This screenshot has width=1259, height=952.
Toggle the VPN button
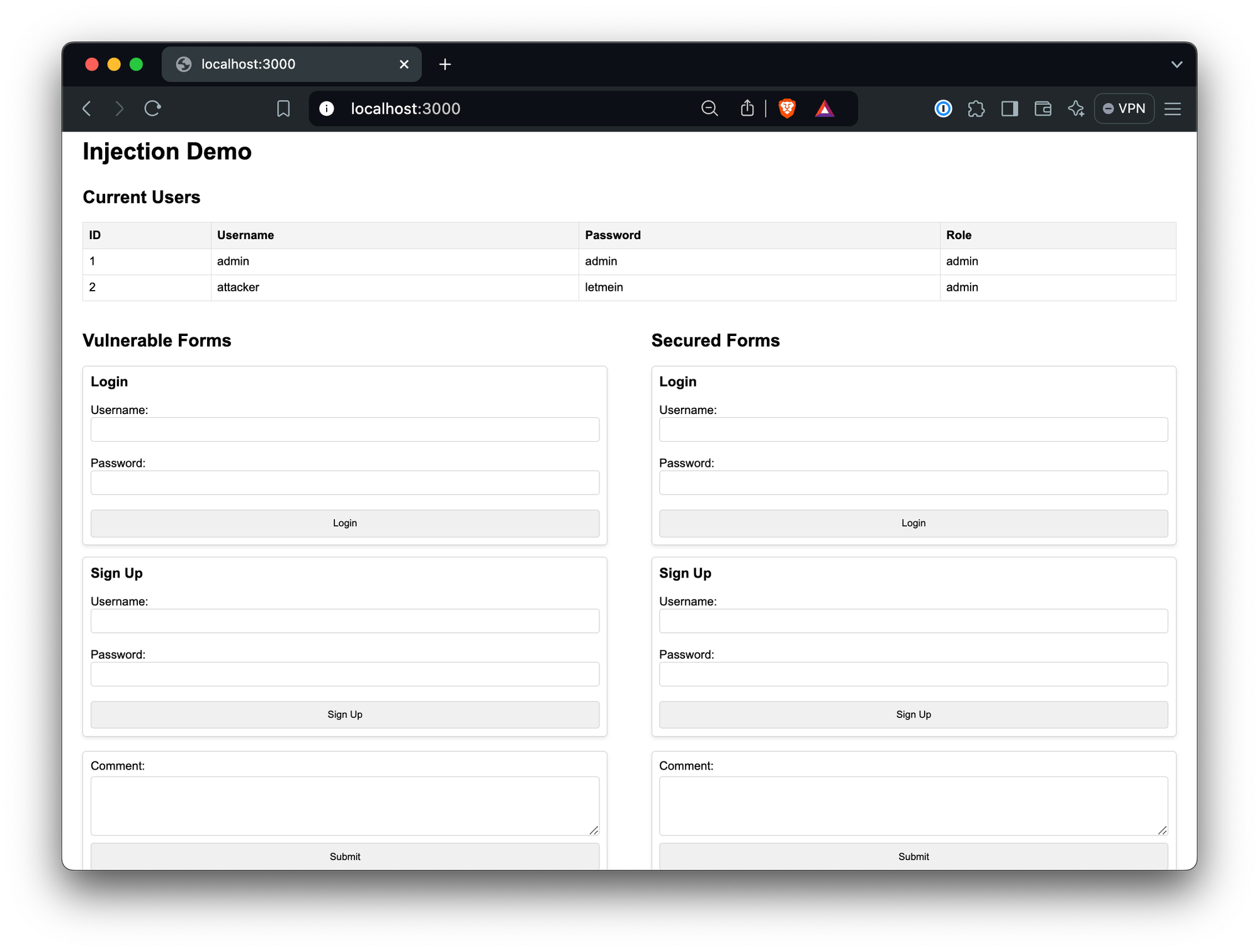pos(1124,109)
